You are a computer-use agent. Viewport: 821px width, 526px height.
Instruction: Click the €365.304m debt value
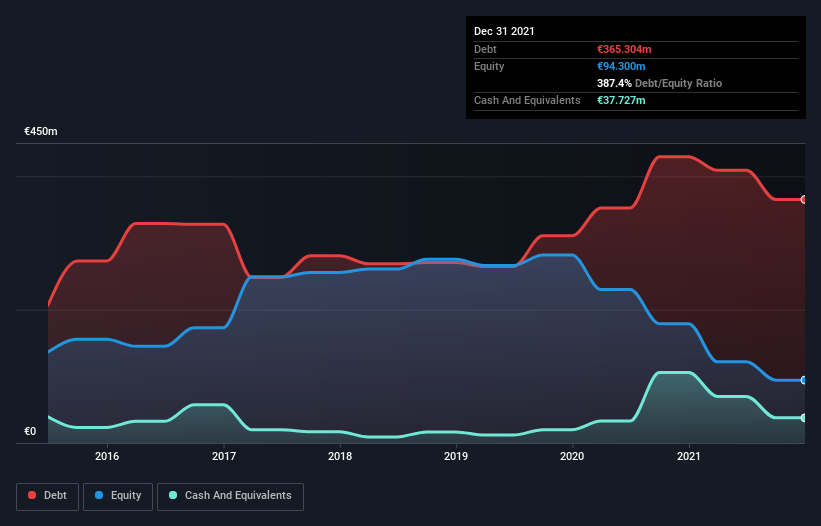click(624, 49)
